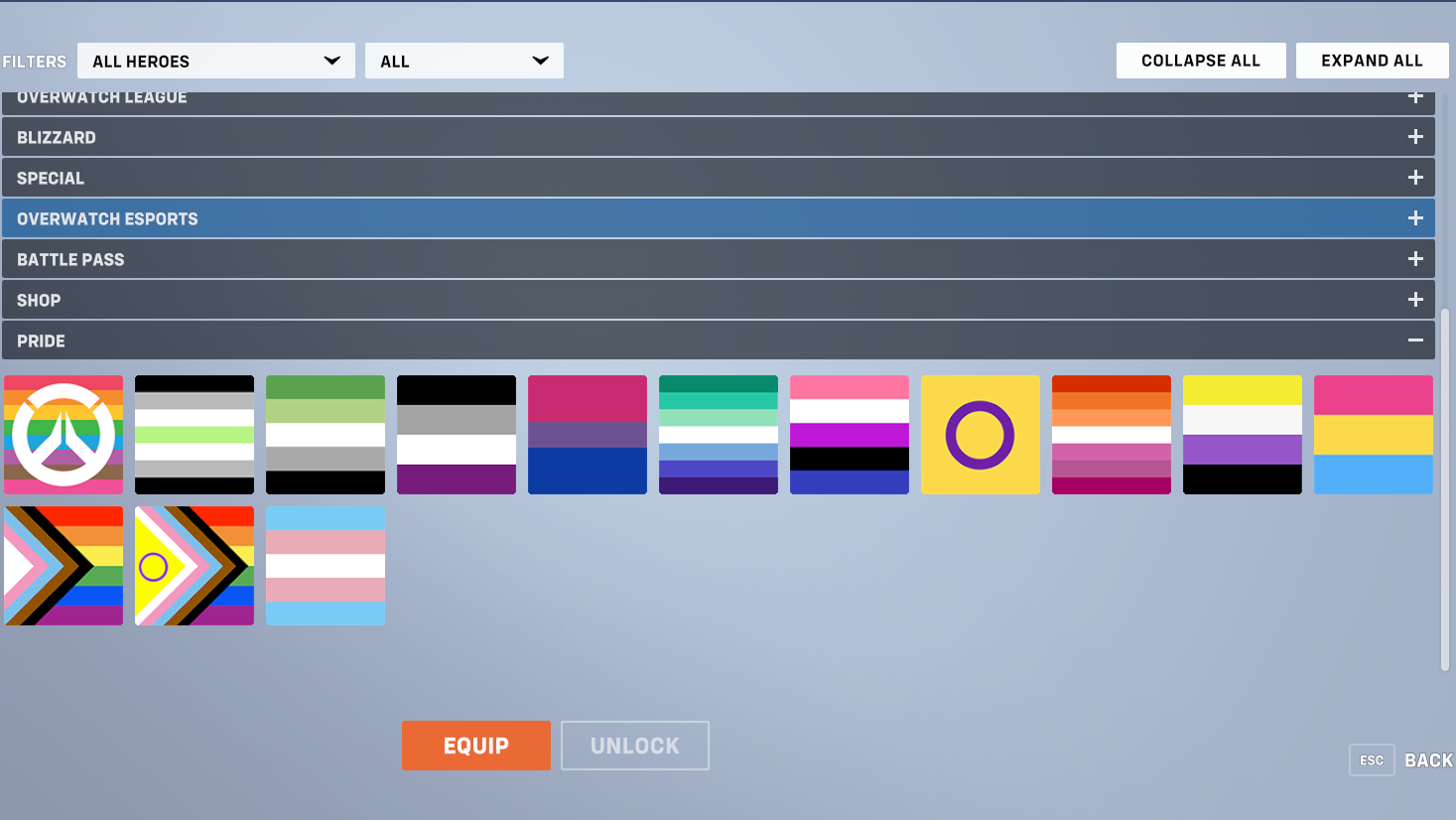Expand the Special category row
The height and width of the screenshot is (820, 1456).
[x=719, y=178]
